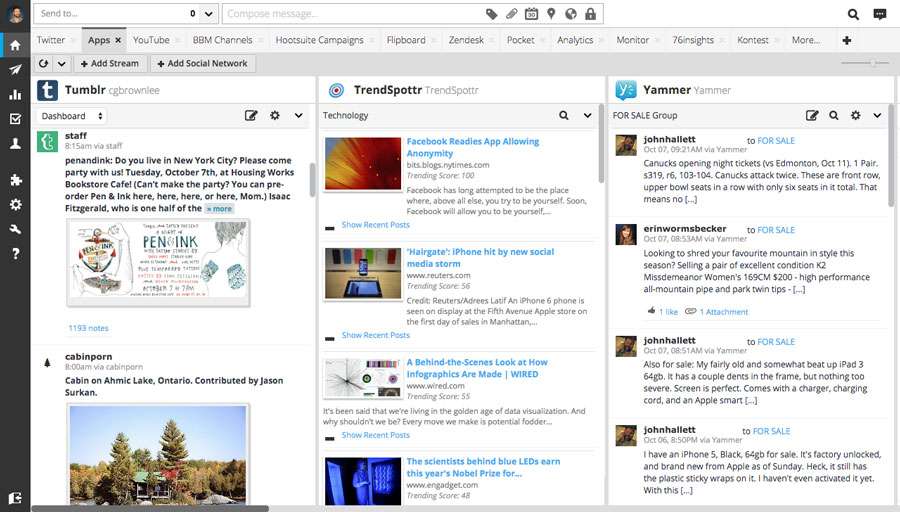Screen dimensions: 900x512
Task: Open 'Hairgate' iPhone article link
Action: 480,258
